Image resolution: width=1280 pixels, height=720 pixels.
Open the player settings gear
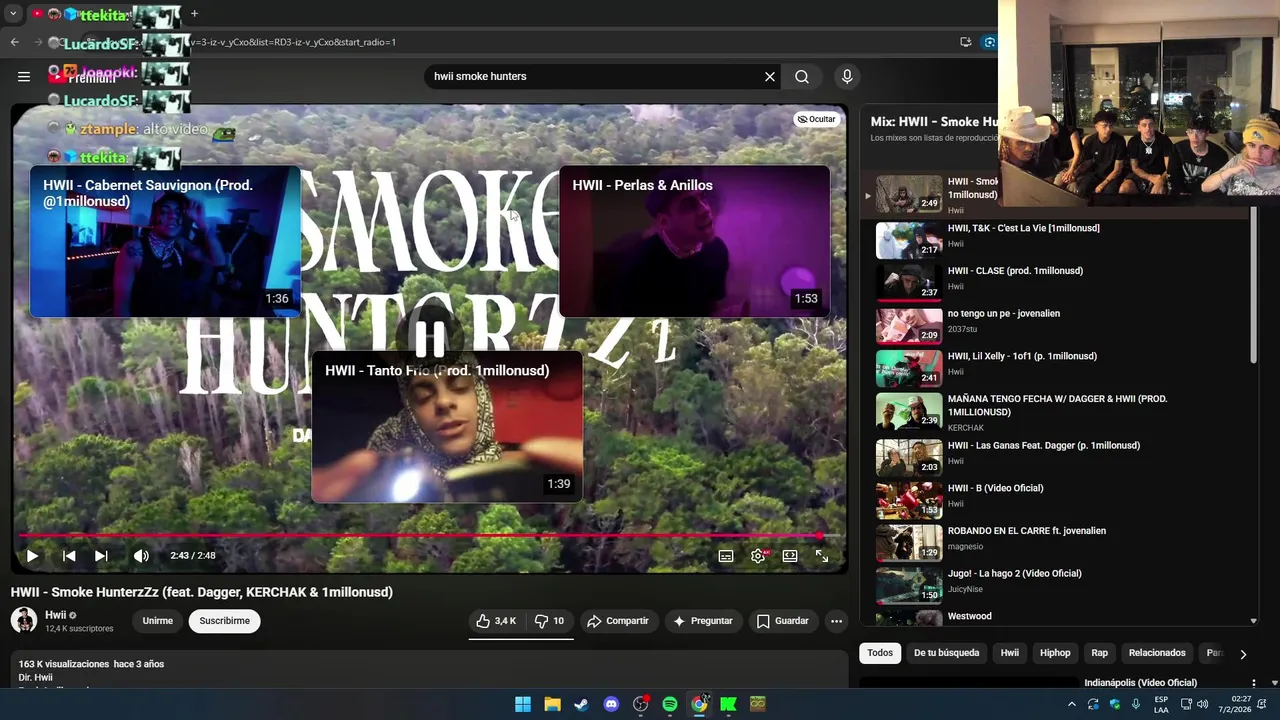pos(758,556)
